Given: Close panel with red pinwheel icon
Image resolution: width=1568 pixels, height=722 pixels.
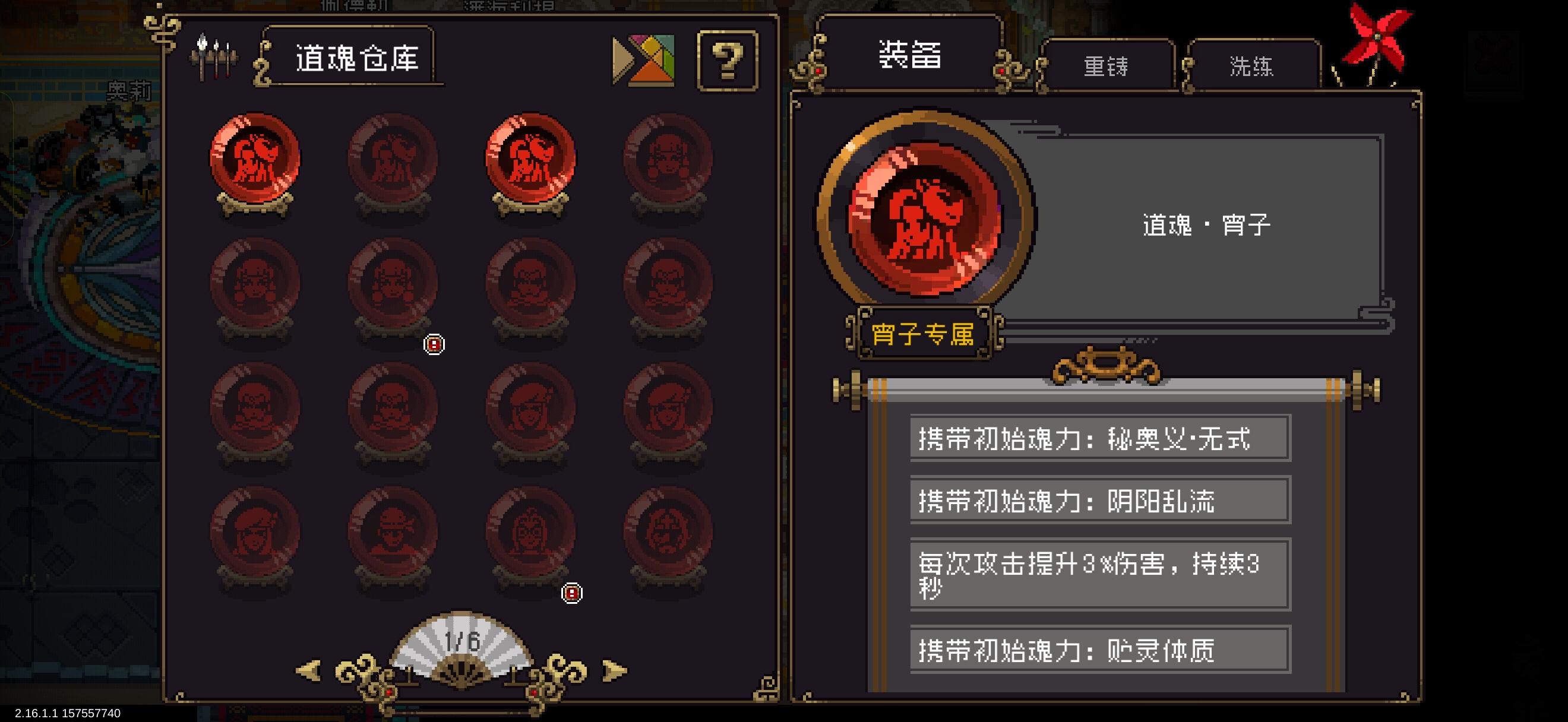Looking at the screenshot, I should coord(1377,44).
